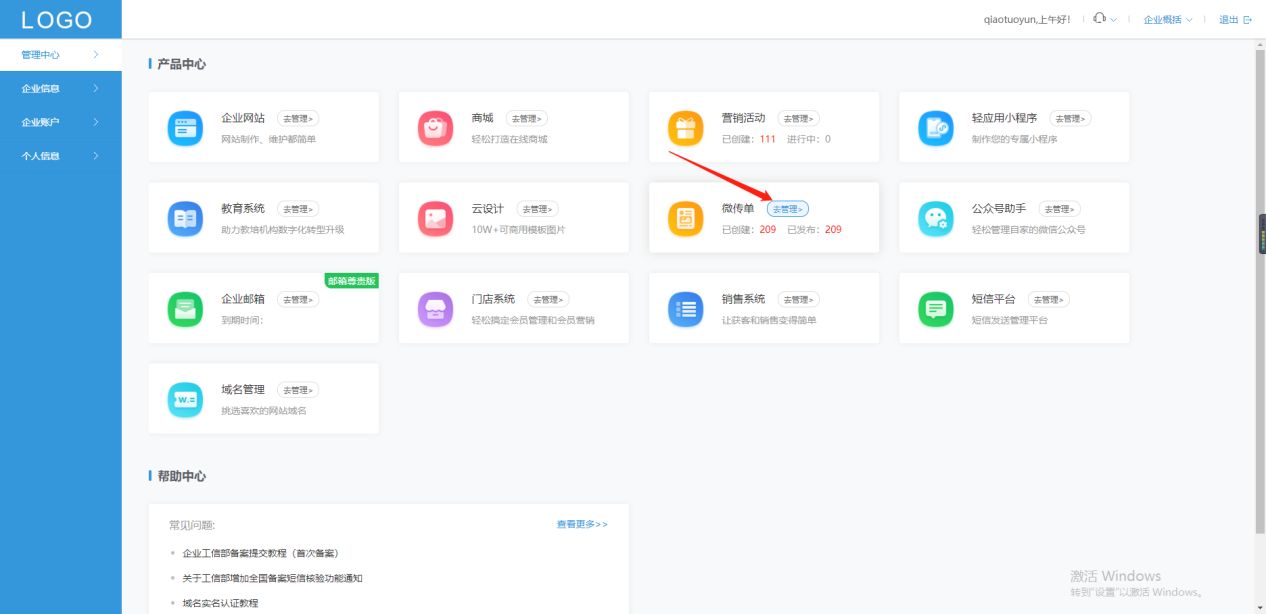Click the 微传单 product icon

(x=685, y=218)
